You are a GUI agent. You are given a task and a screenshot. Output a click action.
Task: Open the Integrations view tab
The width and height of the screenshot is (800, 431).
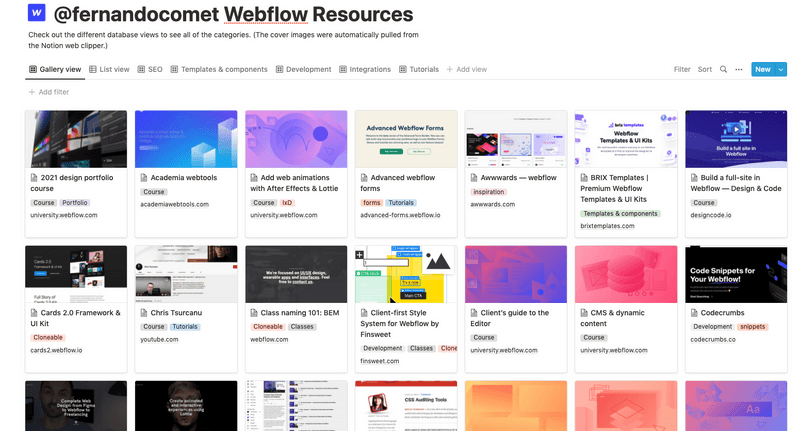click(365, 69)
